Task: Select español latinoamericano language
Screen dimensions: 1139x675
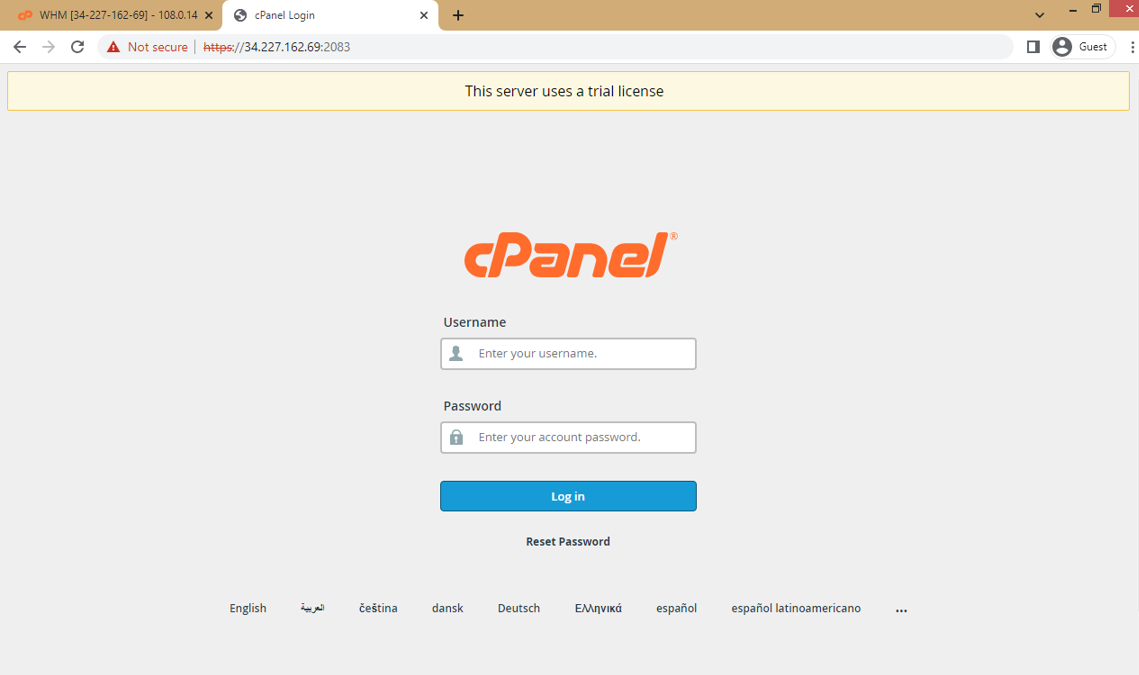Action: point(795,608)
